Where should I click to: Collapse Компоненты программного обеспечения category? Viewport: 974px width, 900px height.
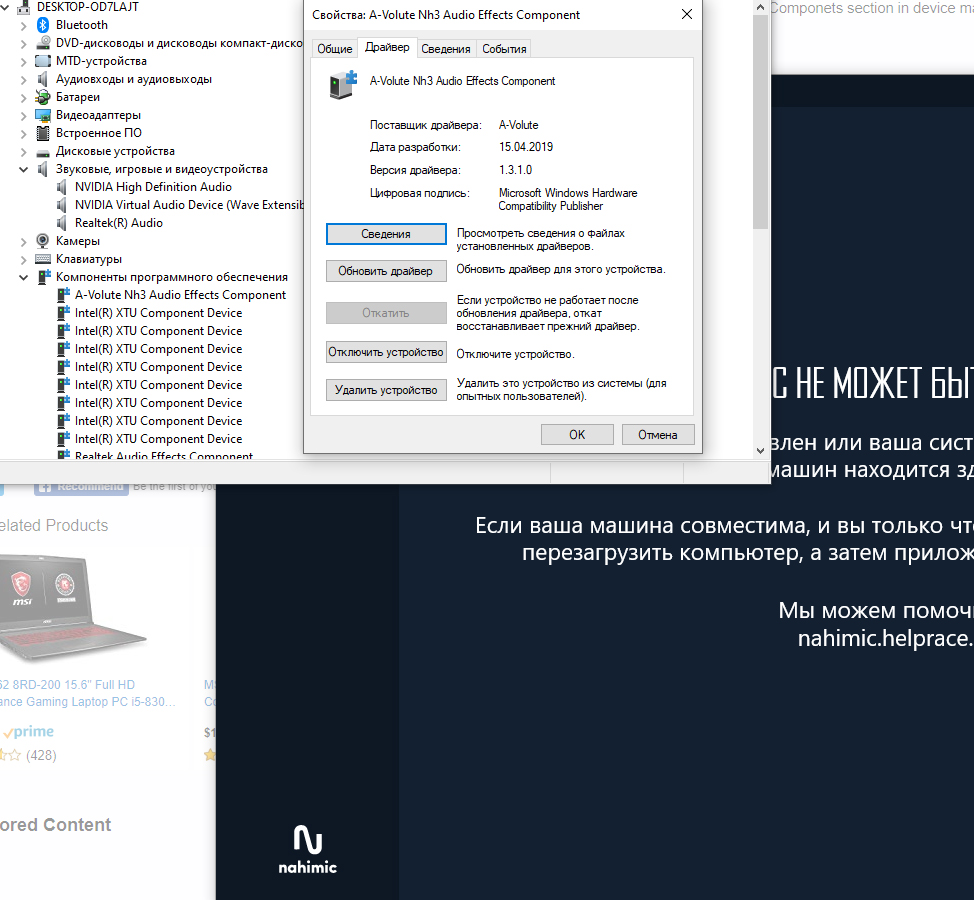(x=24, y=278)
